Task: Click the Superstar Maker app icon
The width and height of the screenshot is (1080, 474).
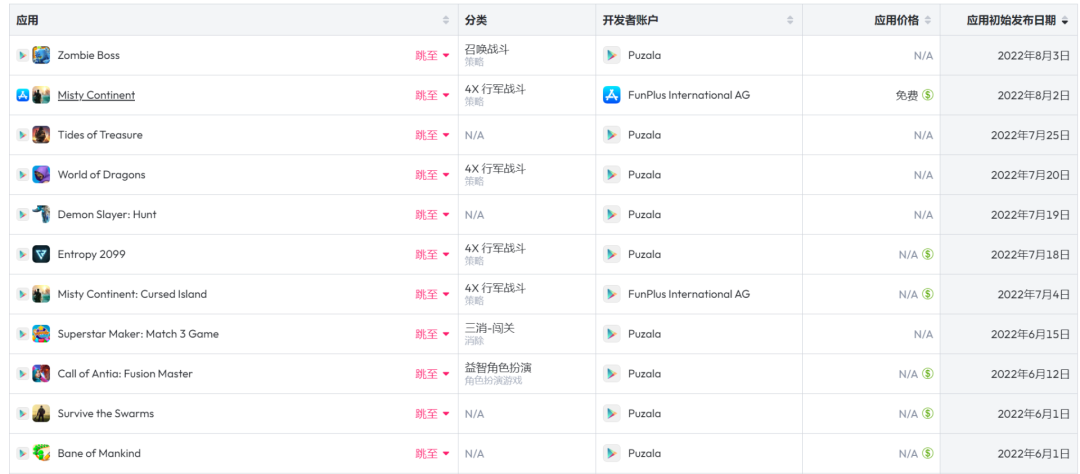Action: [x=41, y=334]
